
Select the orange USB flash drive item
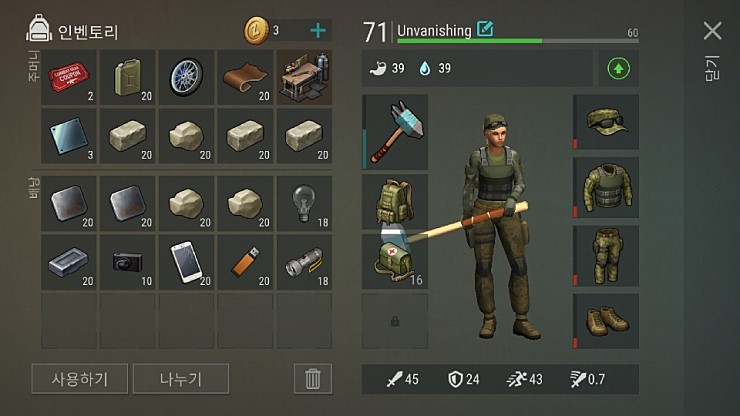pyautogui.click(x=245, y=262)
